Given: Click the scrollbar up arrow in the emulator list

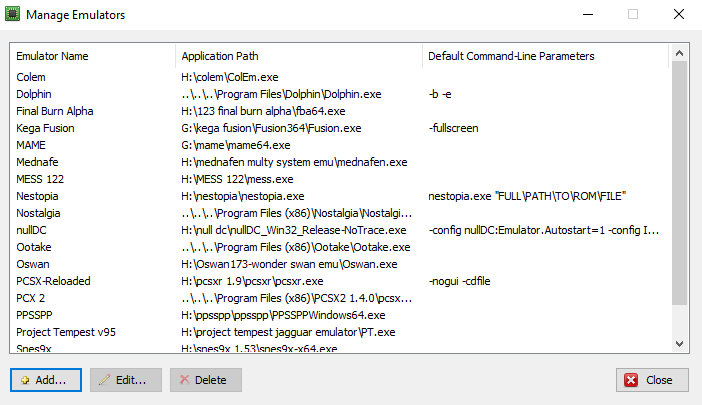Looking at the screenshot, I should [x=679, y=53].
